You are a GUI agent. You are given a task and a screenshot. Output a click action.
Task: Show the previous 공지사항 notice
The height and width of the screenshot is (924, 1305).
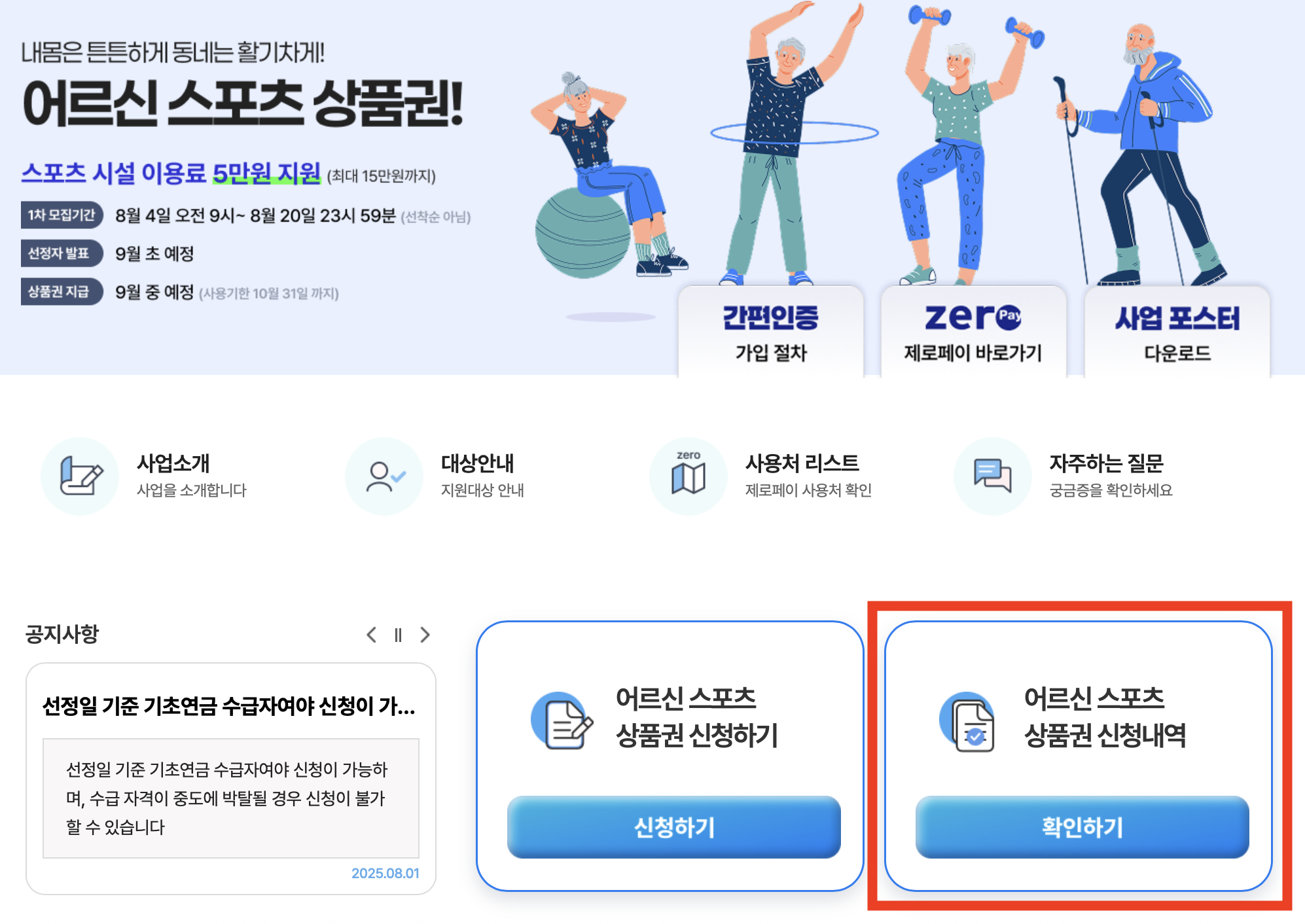(371, 635)
